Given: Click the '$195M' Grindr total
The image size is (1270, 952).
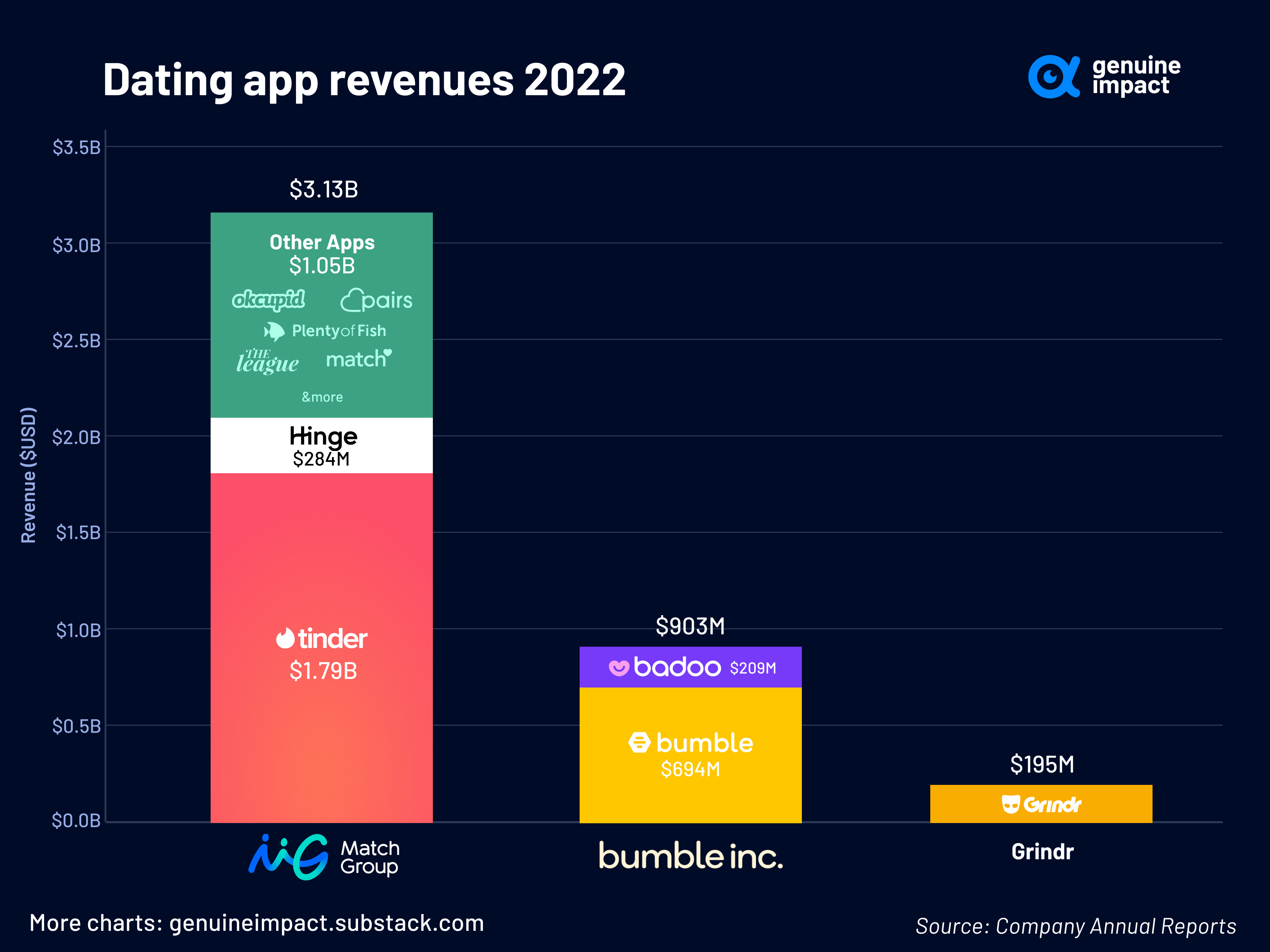Looking at the screenshot, I should tap(1041, 764).
